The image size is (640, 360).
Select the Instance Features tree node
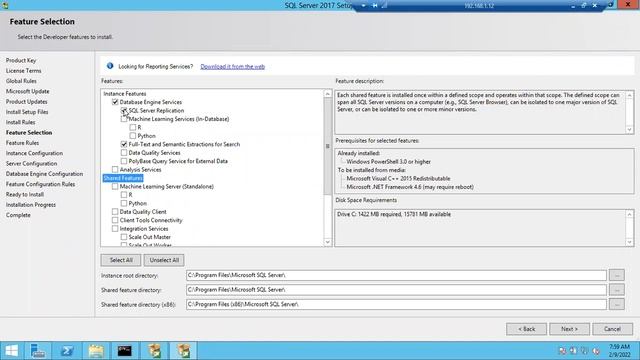125,93
